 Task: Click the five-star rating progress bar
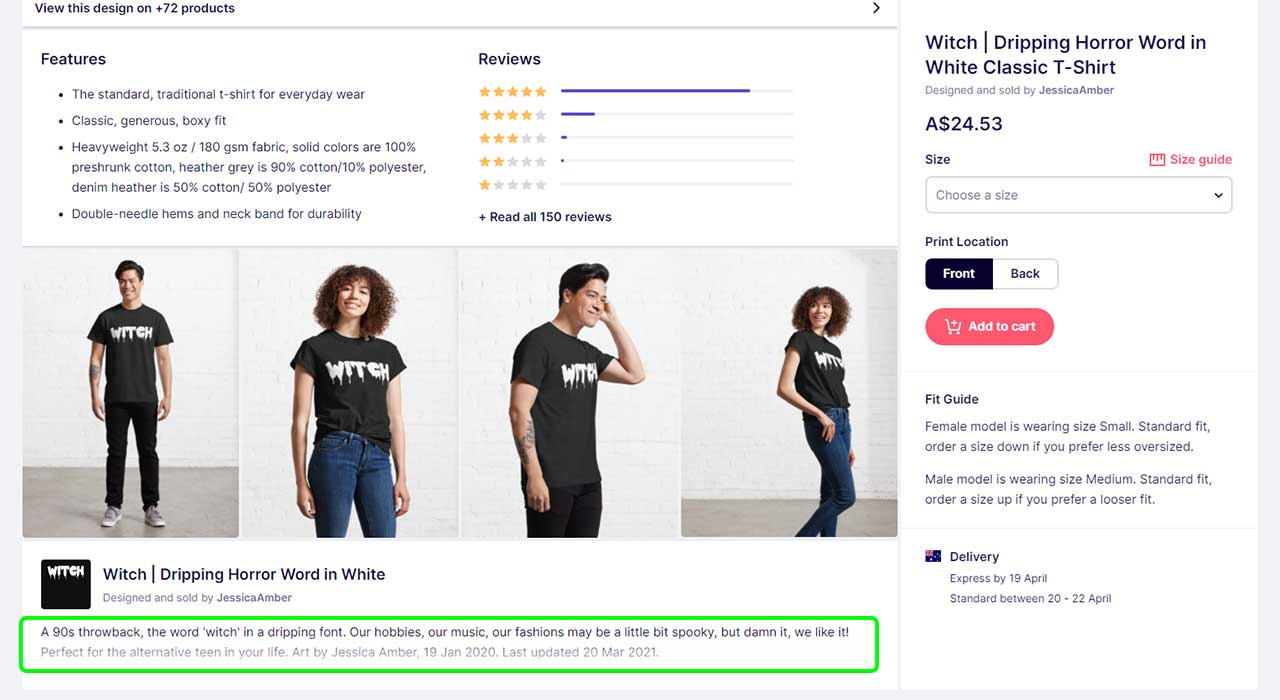pos(677,91)
